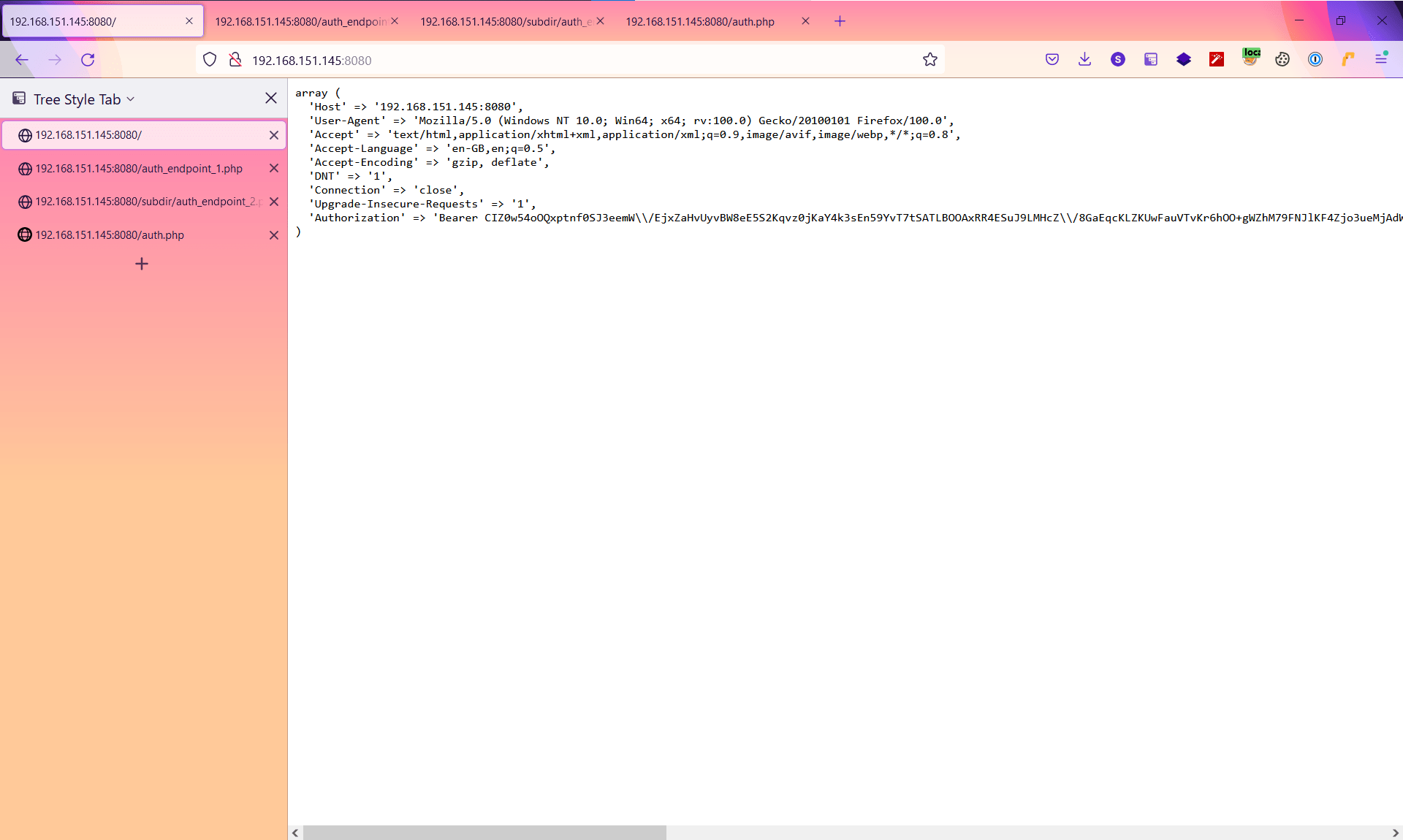Click the horizontal scrollbar thumb
Screen dimensions: 1403x840
(484, 833)
